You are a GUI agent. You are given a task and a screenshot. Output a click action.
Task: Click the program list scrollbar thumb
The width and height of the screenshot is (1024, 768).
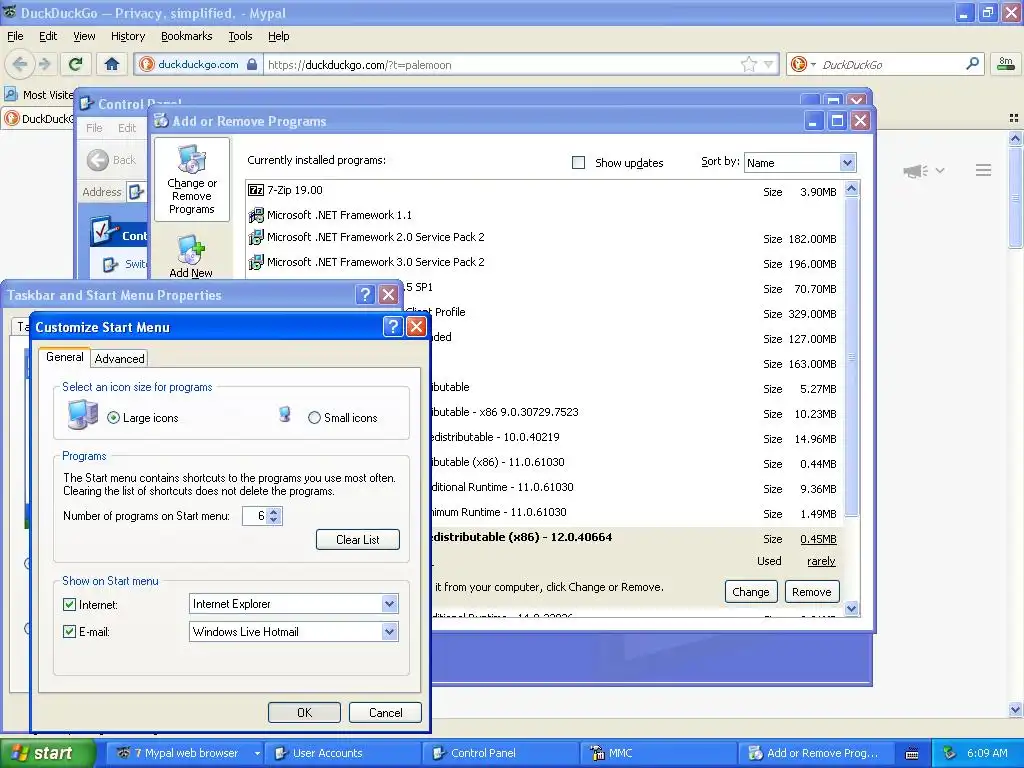click(852, 356)
